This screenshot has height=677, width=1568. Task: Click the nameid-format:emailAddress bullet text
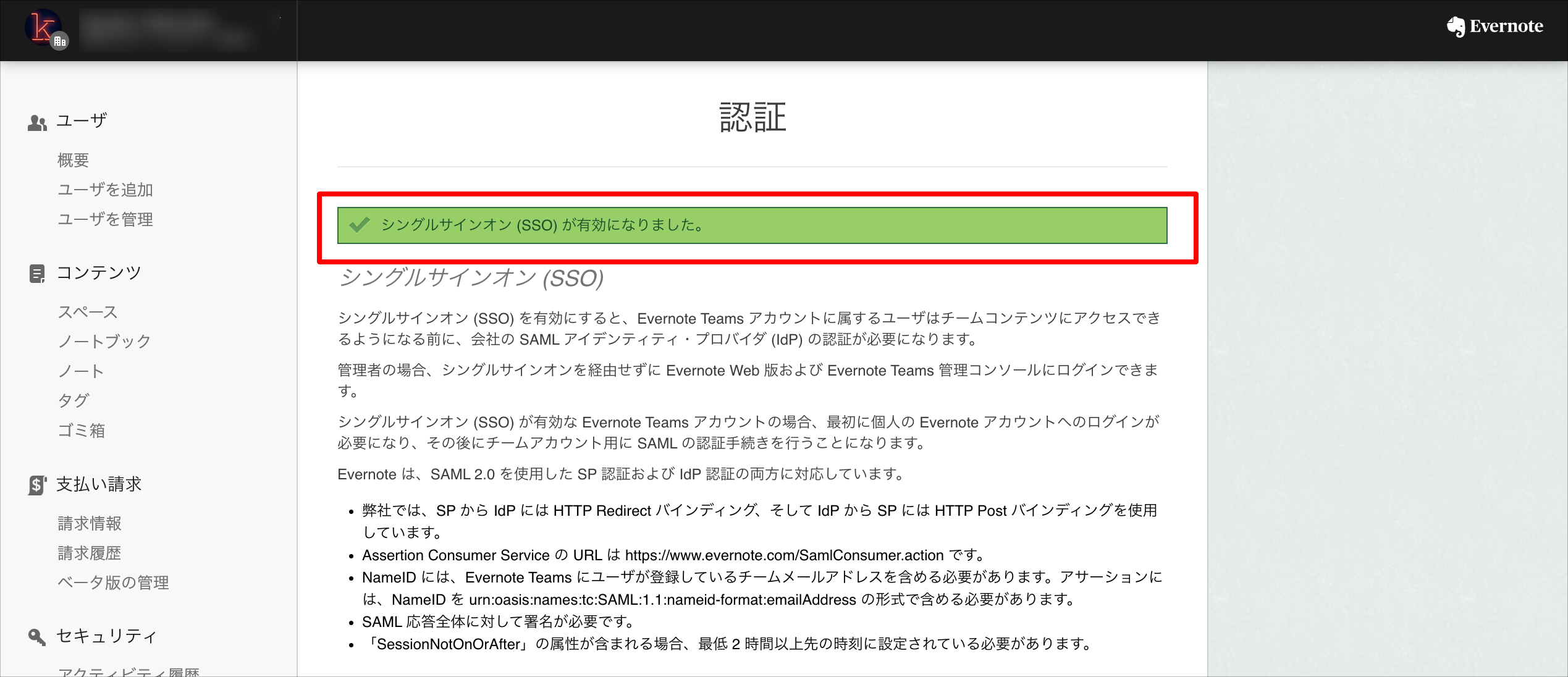[x=762, y=588]
